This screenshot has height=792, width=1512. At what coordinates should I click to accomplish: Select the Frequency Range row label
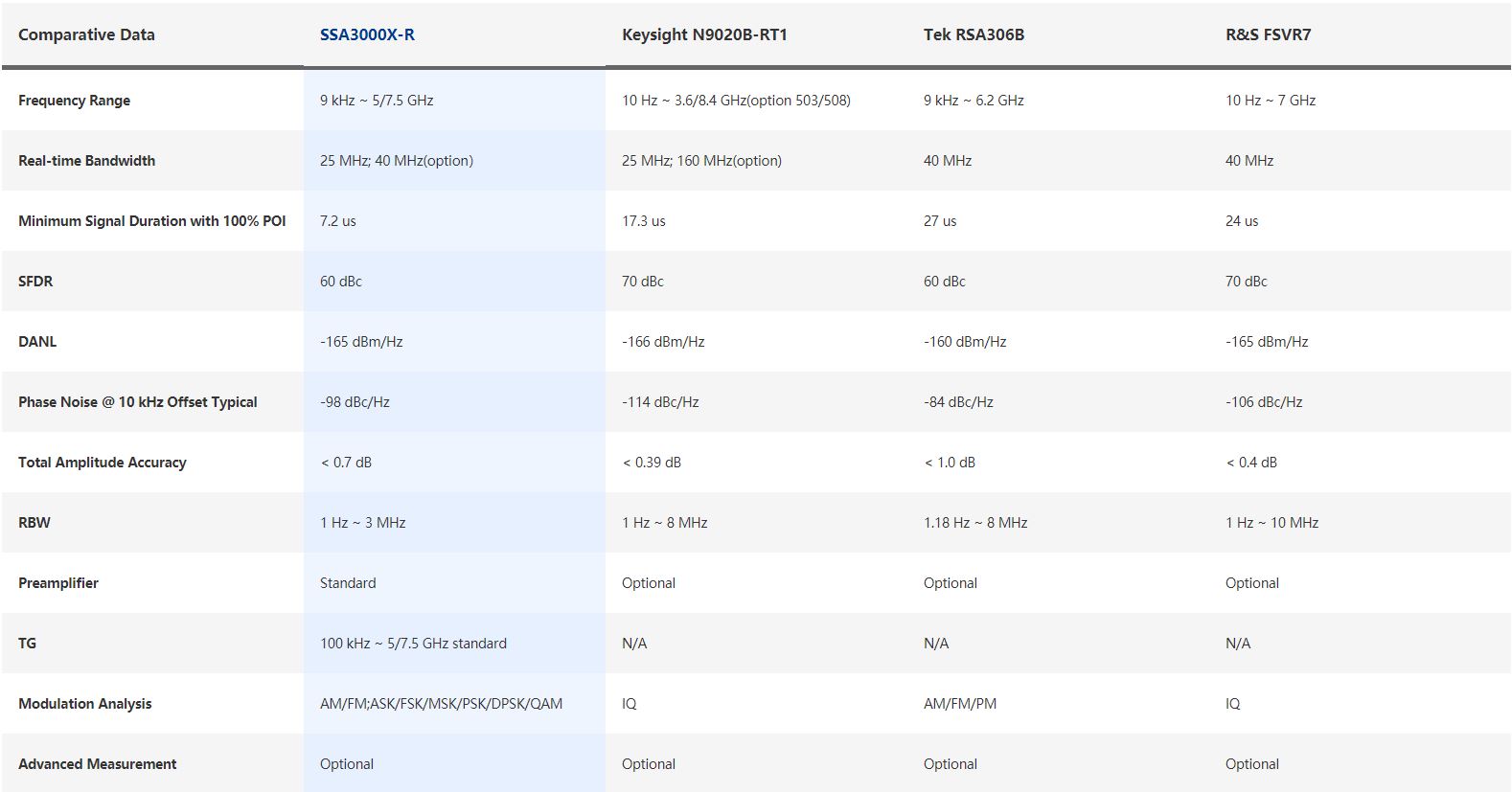pyautogui.click(x=74, y=101)
